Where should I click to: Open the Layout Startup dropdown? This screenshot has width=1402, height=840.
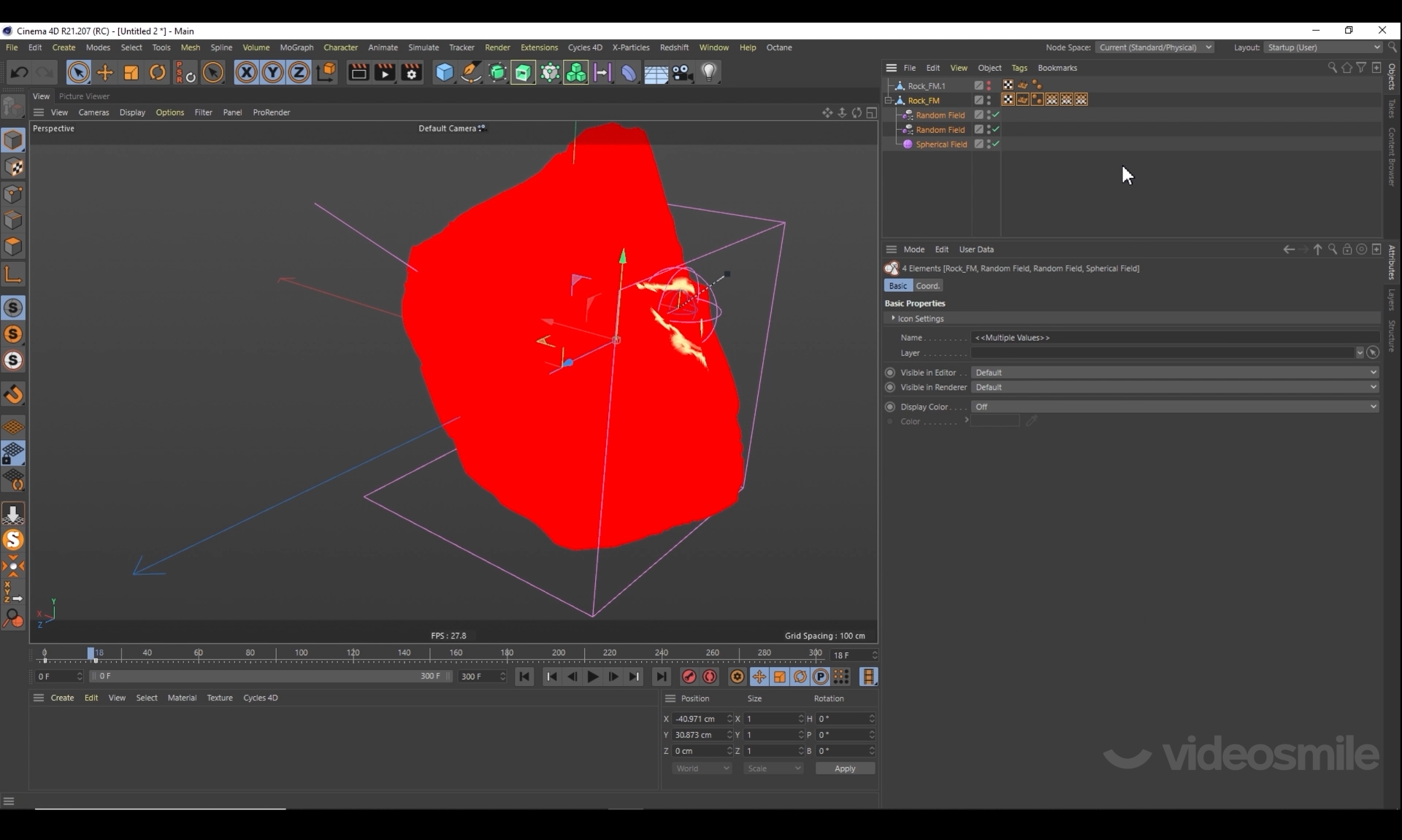tap(1323, 47)
